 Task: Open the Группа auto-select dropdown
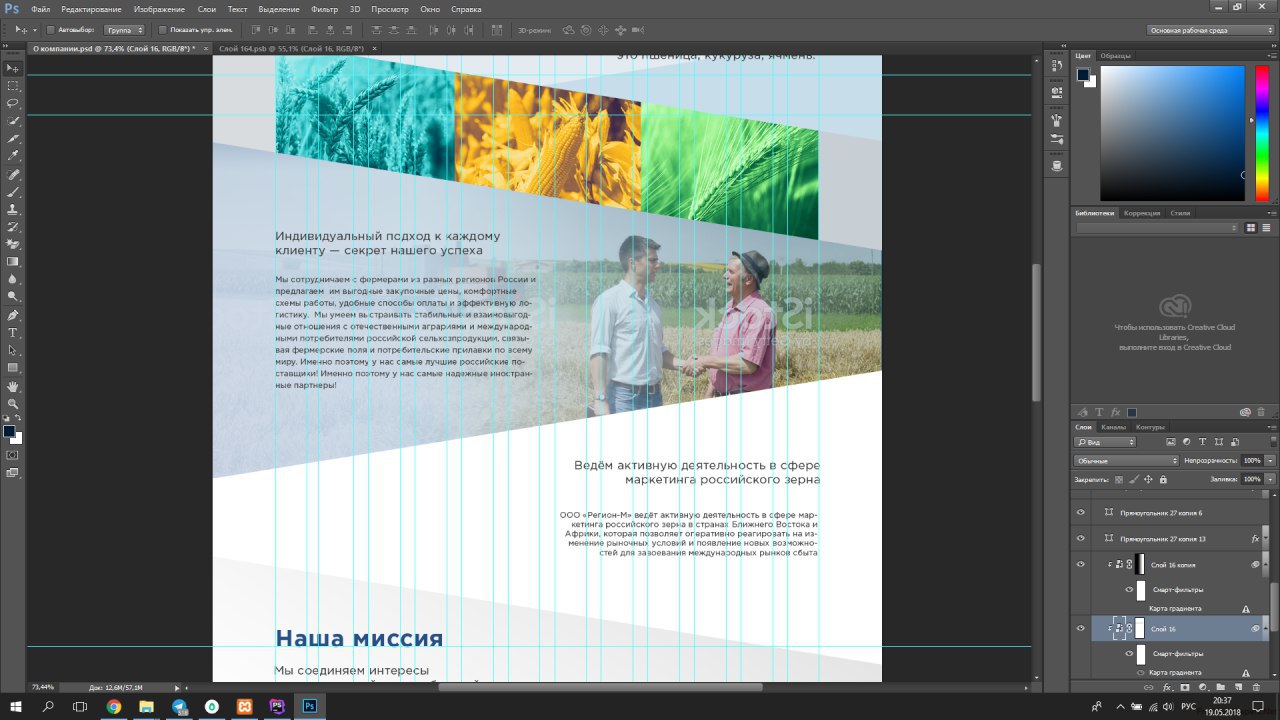[124, 30]
